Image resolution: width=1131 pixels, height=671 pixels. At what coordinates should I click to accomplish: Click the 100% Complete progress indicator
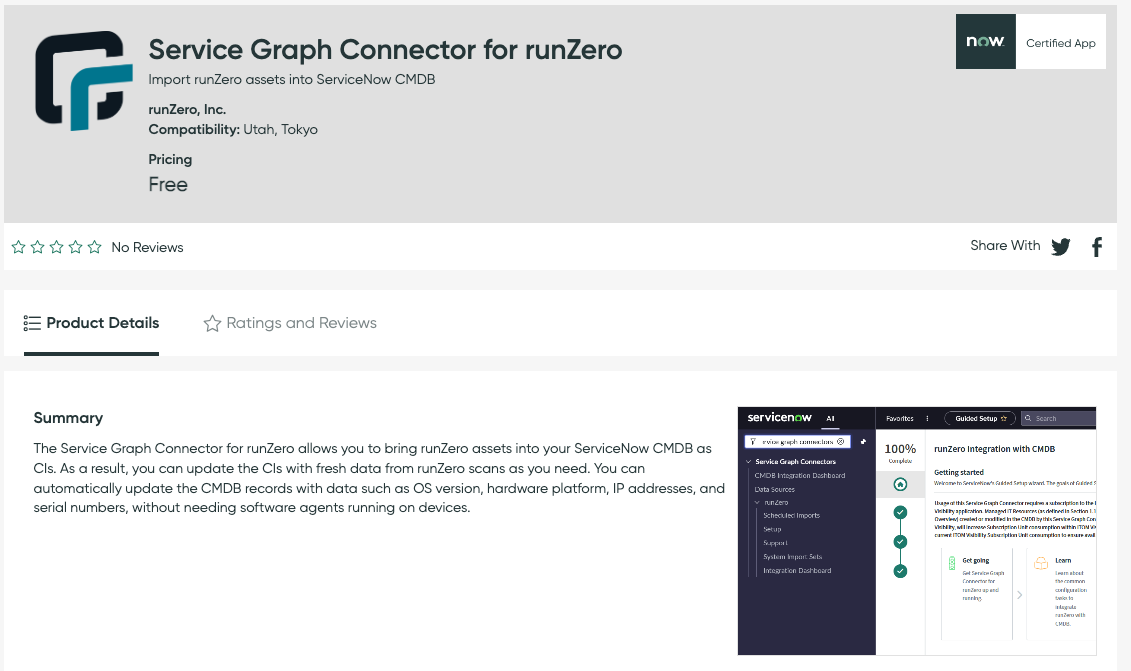click(900, 449)
